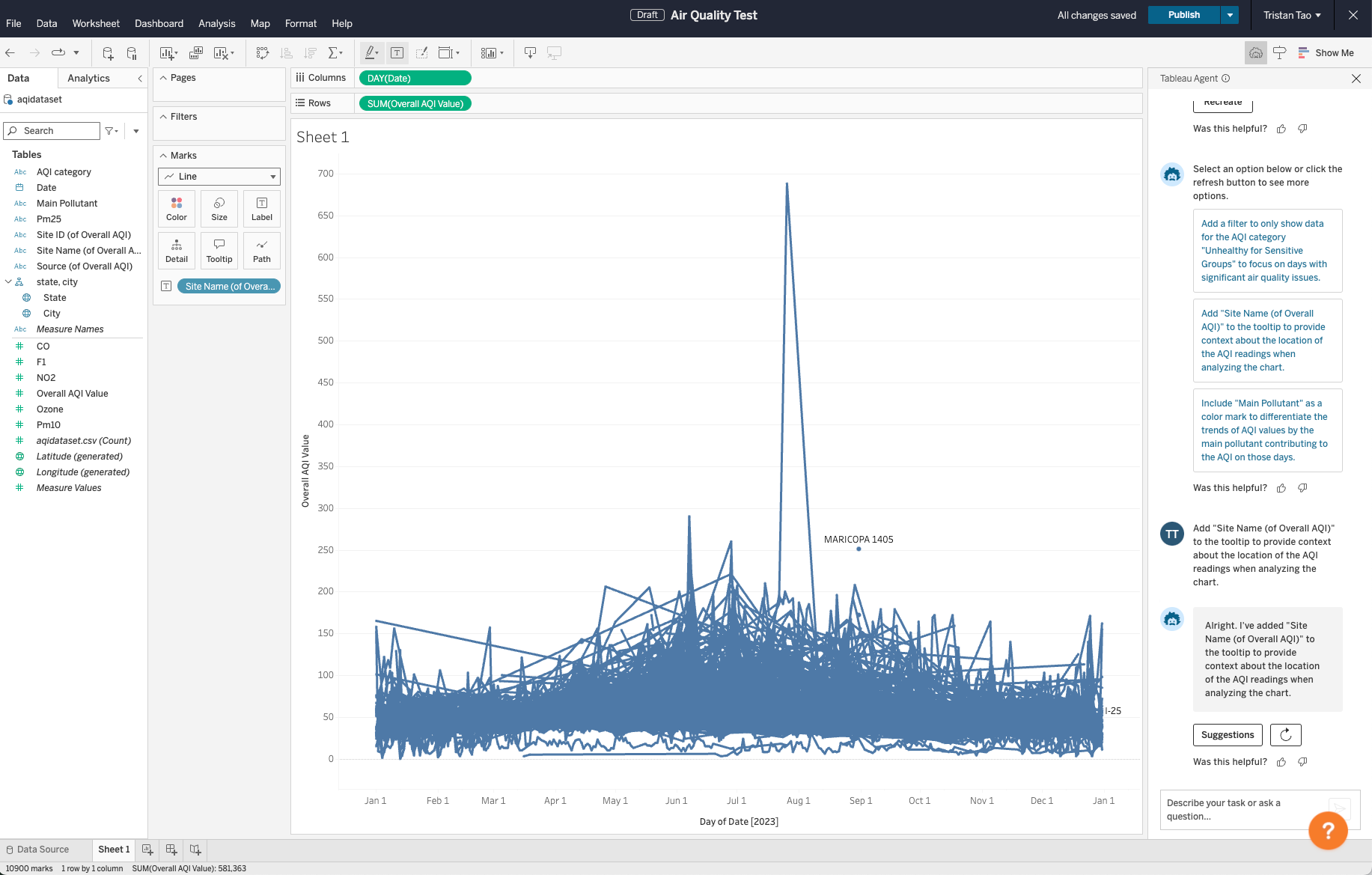Click the Tooltip marks card button

(219, 251)
